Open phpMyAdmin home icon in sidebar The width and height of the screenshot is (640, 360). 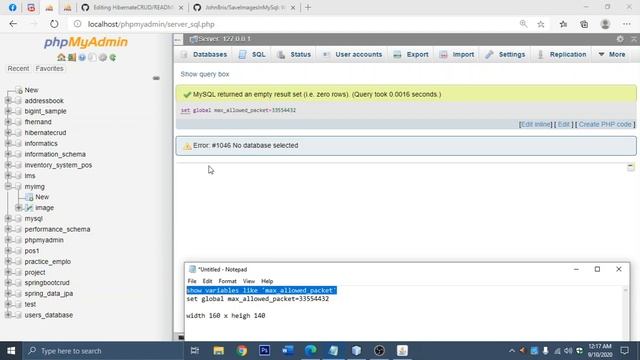tap(61, 58)
